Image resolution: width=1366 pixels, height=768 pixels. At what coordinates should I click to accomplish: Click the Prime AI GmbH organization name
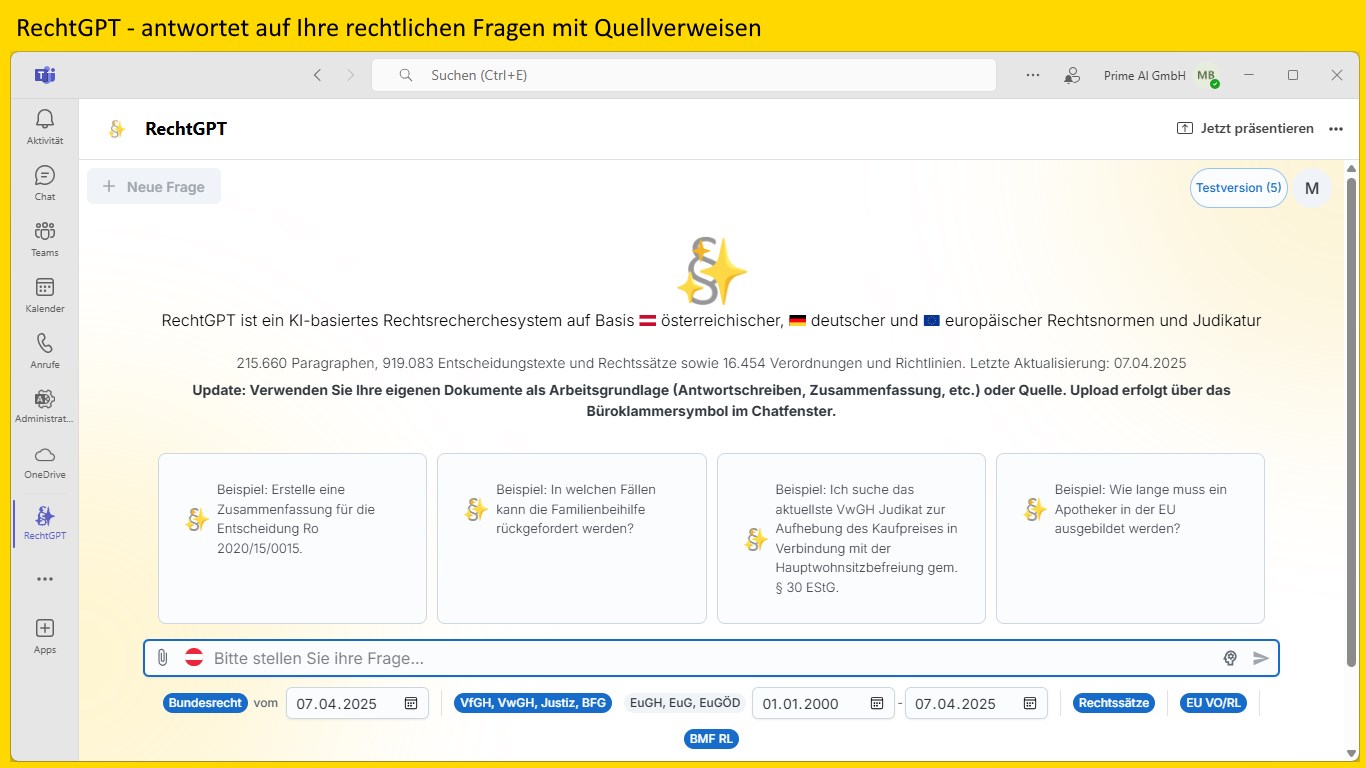click(1144, 76)
